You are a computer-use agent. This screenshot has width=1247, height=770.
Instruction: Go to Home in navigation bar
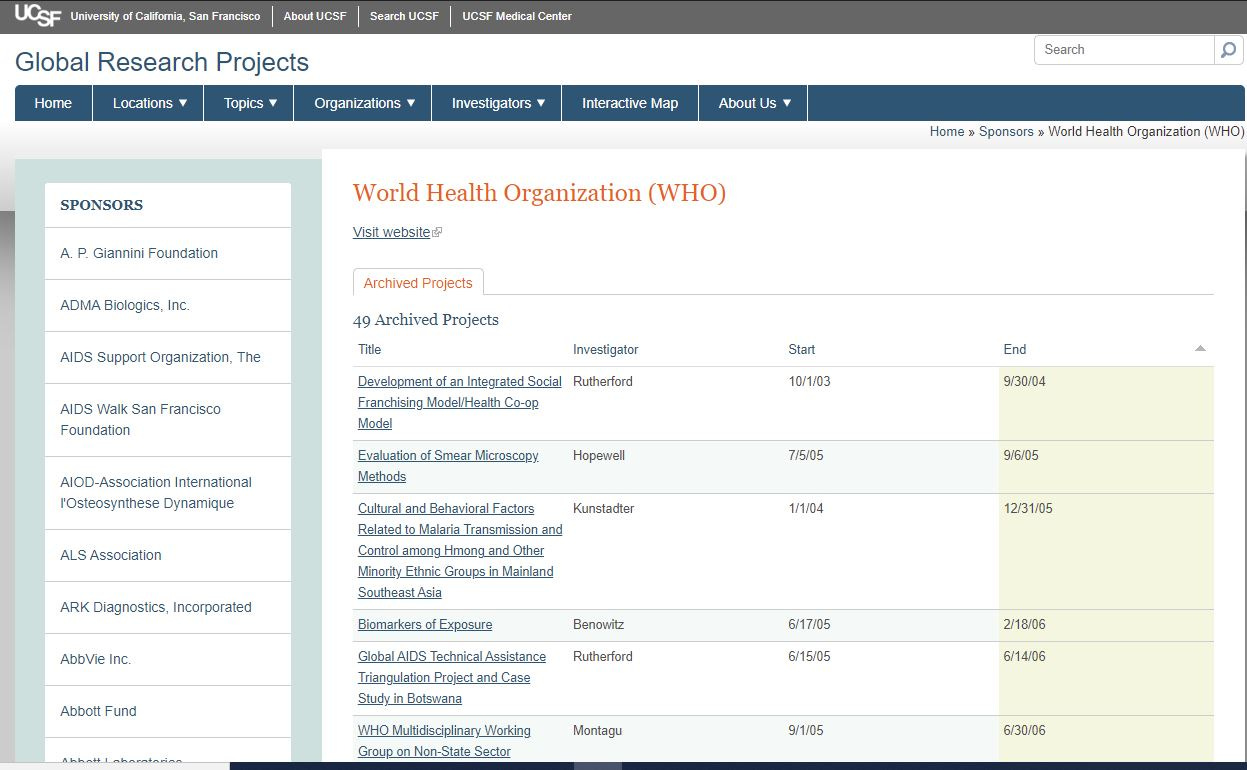tap(53, 103)
